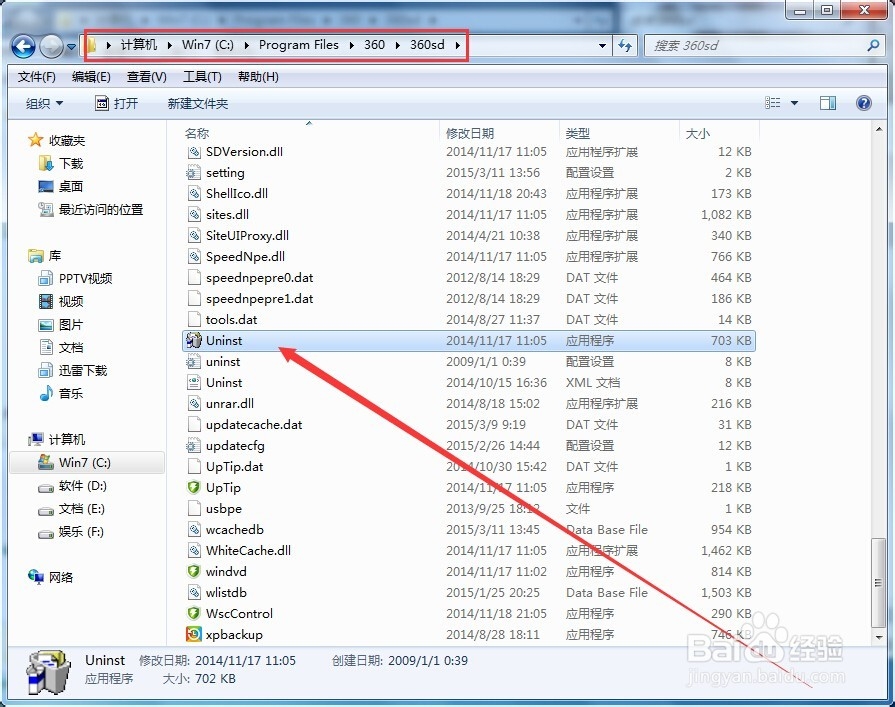Select file name WhiteCache.dll

[x=248, y=551]
